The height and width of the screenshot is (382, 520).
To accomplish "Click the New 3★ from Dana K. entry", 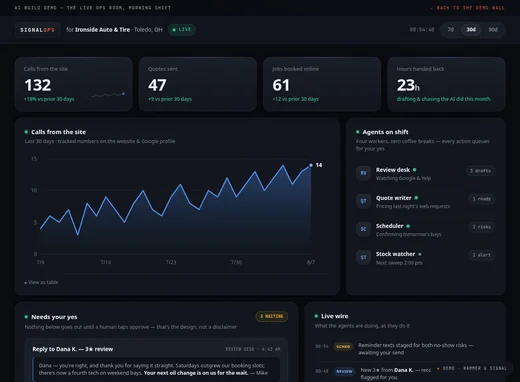I will [395, 374].
